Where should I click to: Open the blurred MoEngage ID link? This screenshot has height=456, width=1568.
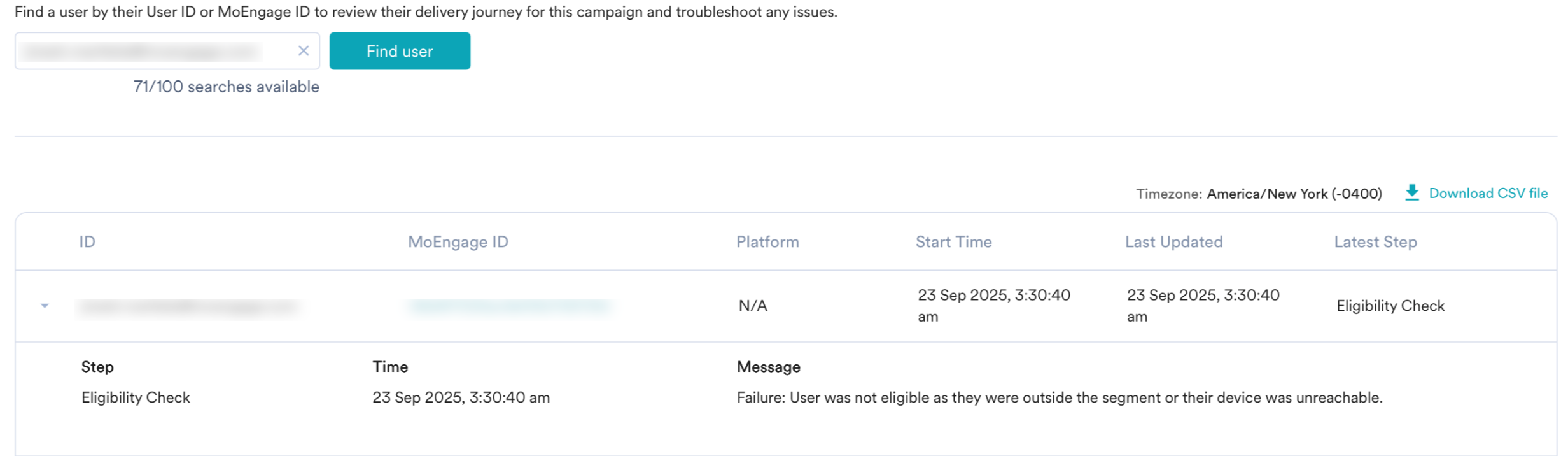[510, 307]
